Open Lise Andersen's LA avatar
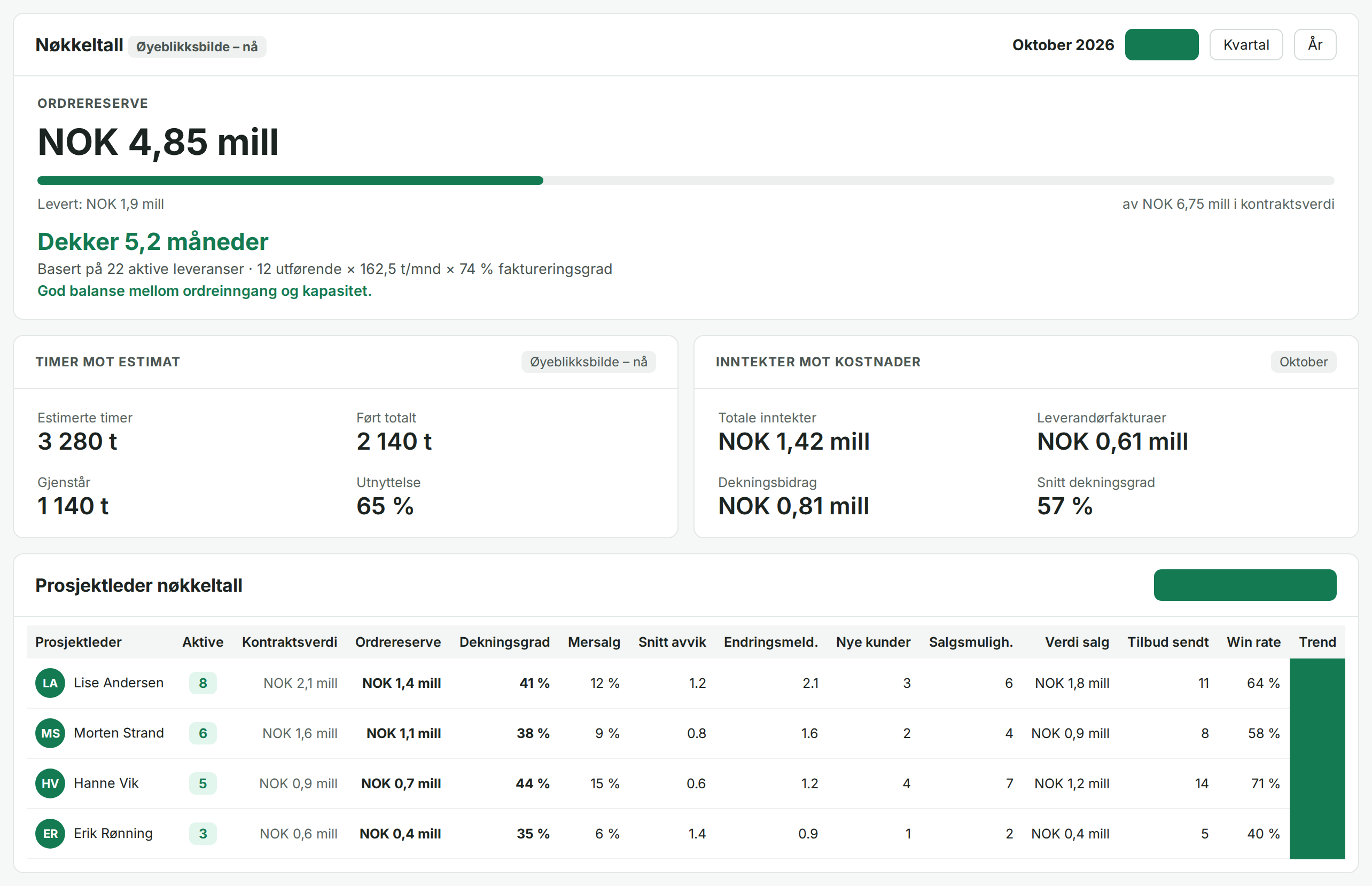 (50, 683)
